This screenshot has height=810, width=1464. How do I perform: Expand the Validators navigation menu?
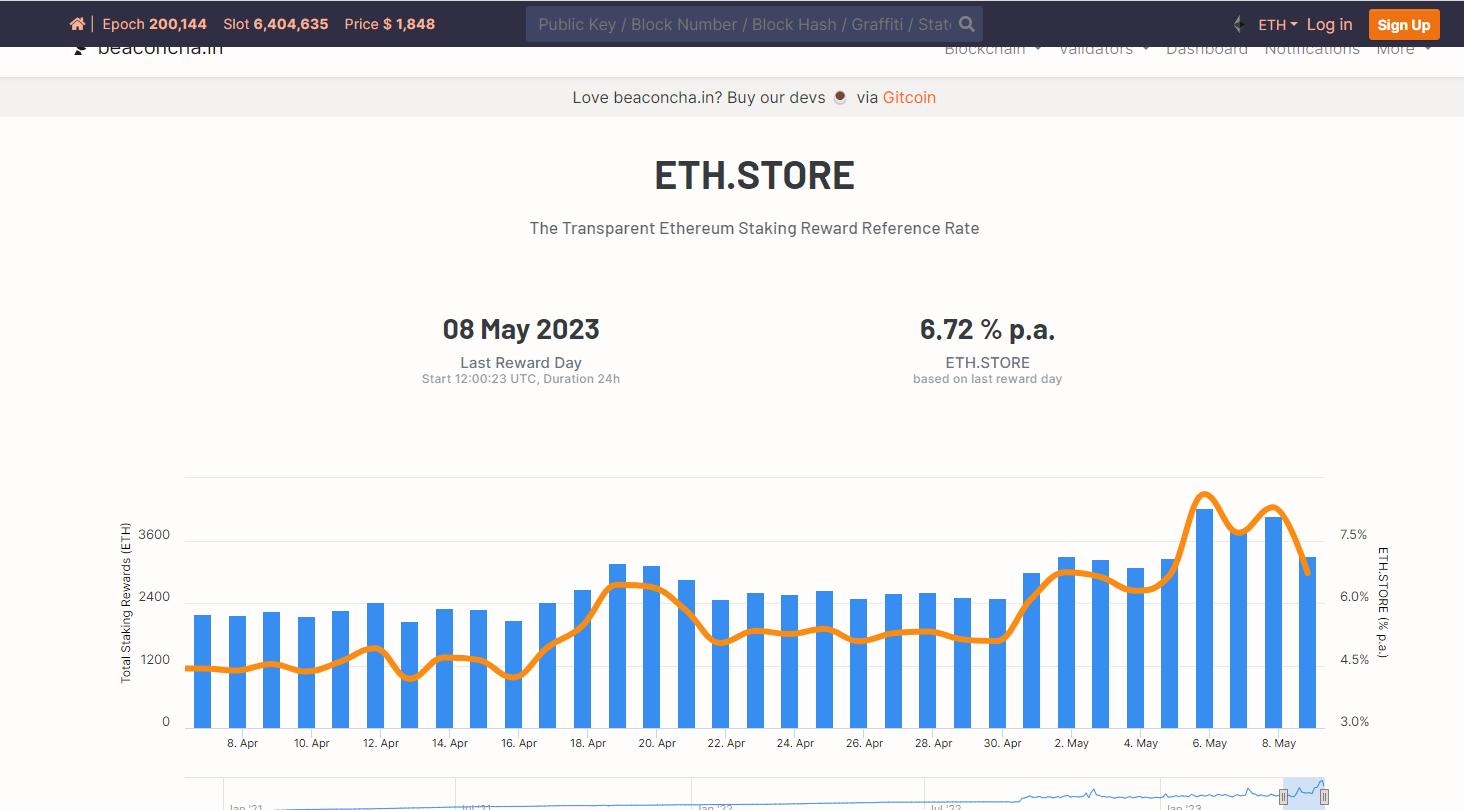point(1103,50)
